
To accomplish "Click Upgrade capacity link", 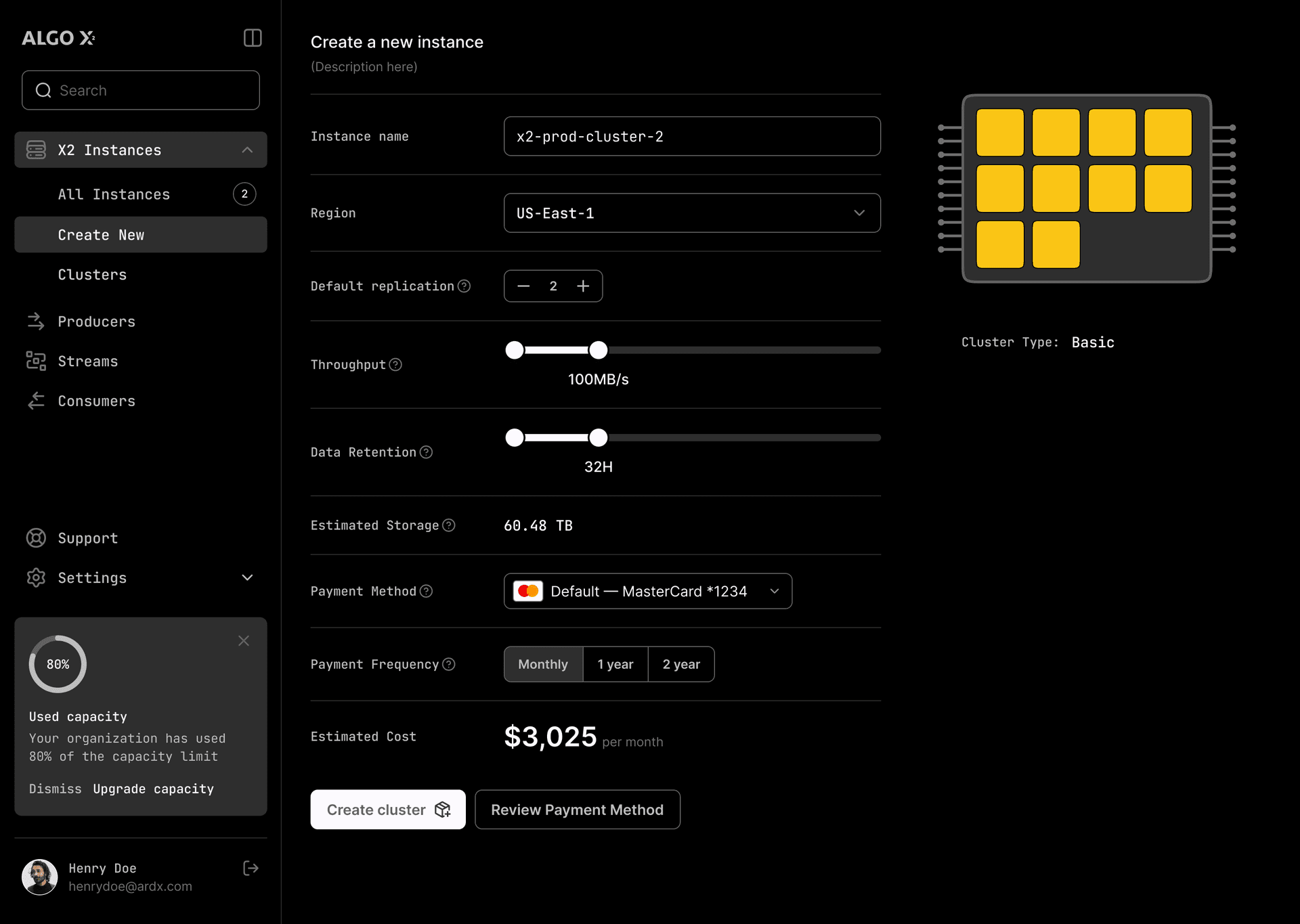I will (154, 789).
